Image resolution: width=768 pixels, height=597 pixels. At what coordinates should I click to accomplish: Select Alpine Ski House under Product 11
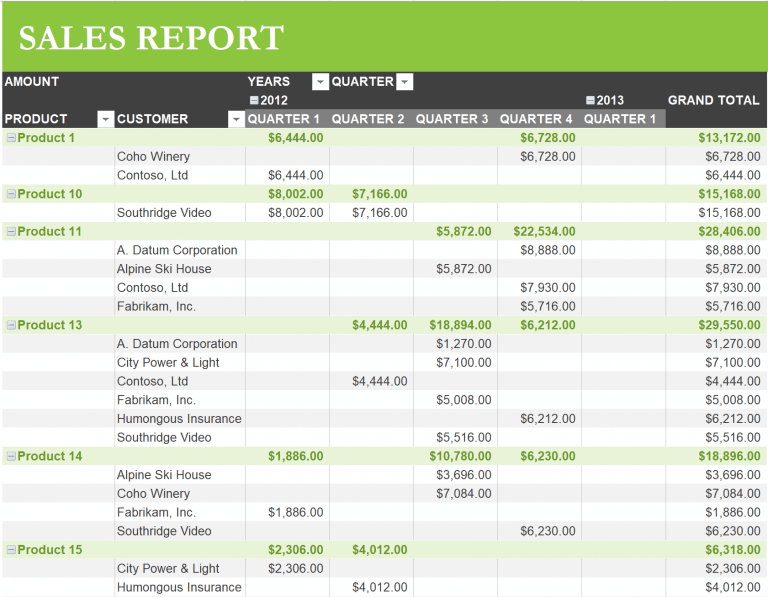[x=164, y=269]
